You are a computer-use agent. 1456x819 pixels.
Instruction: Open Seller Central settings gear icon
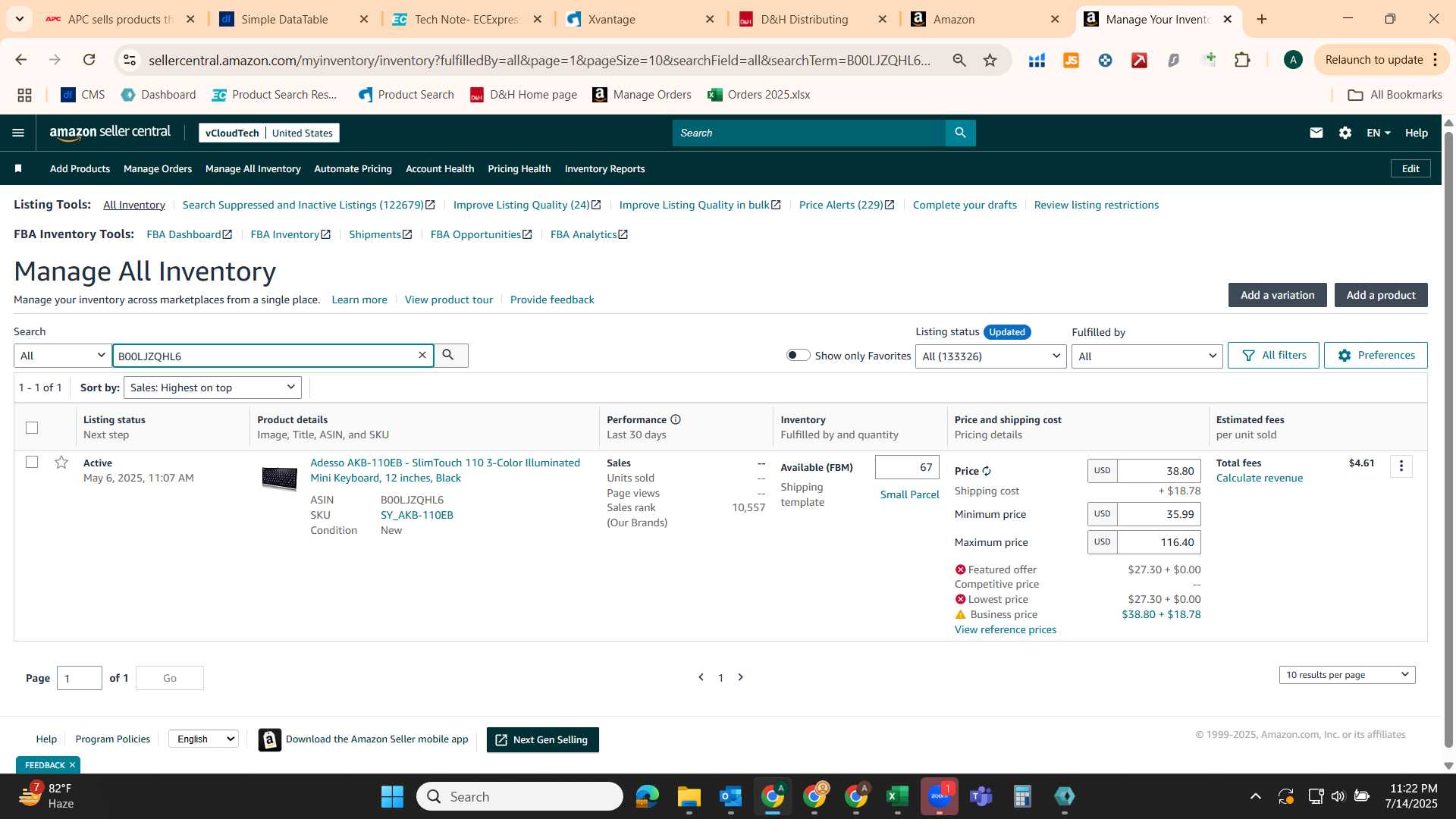[x=1345, y=133]
